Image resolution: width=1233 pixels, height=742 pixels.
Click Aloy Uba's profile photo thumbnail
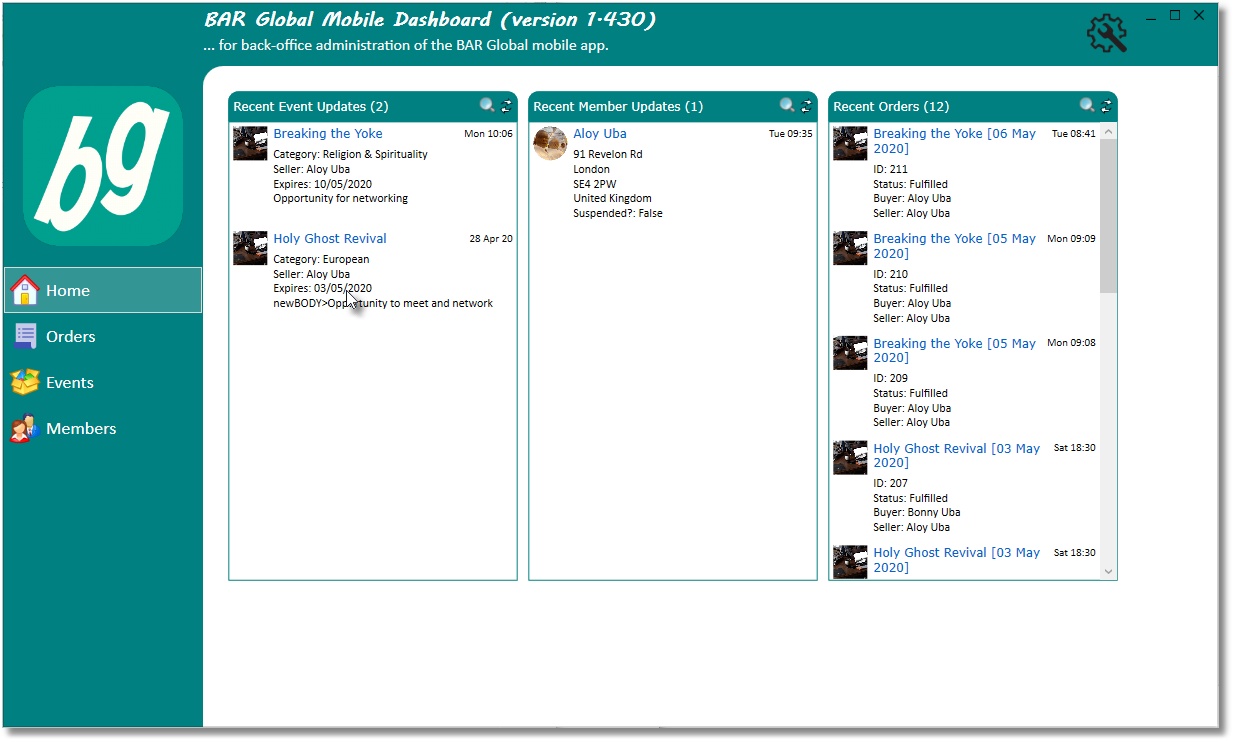click(550, 144)
